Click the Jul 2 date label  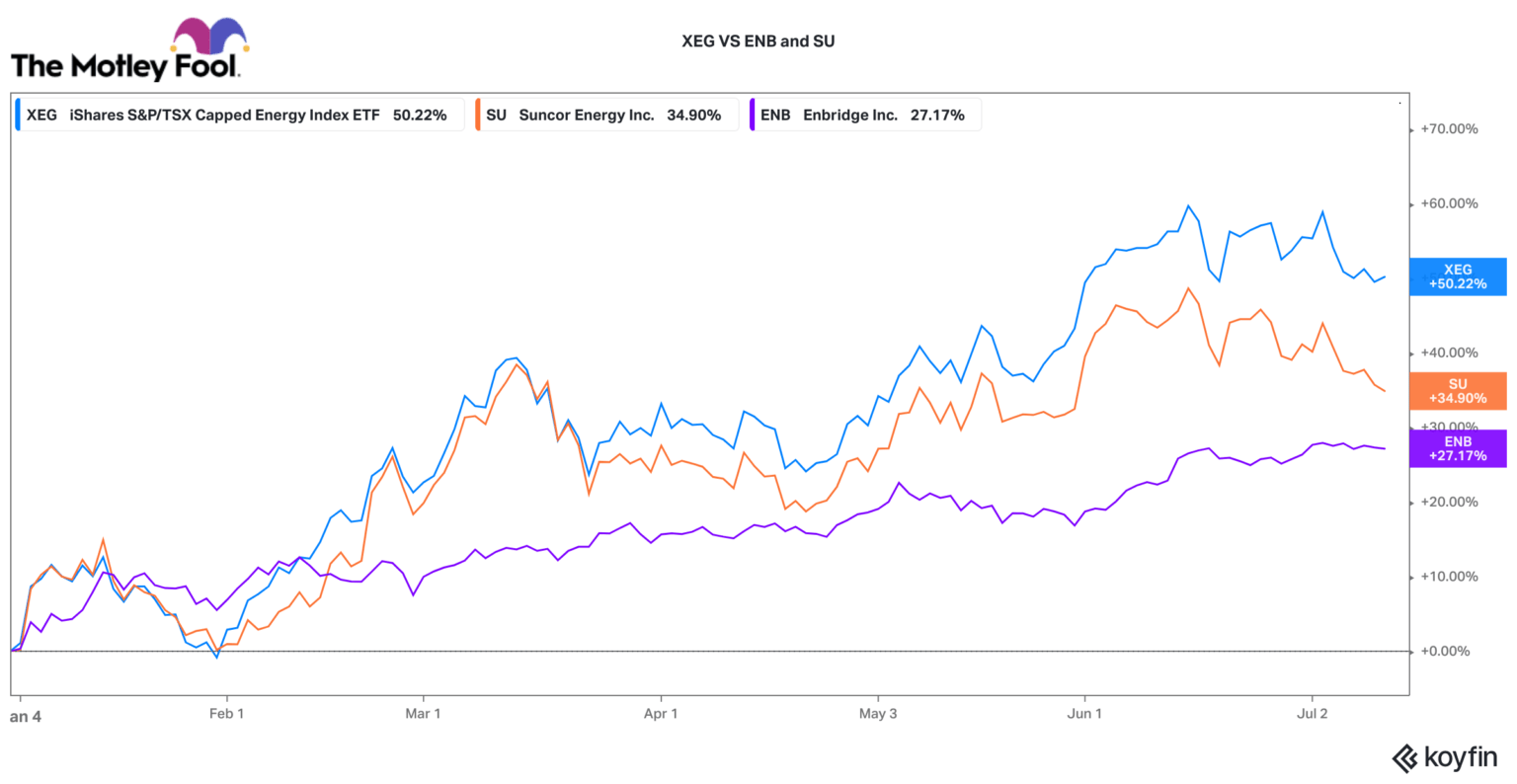click(x=1312, y=713)
